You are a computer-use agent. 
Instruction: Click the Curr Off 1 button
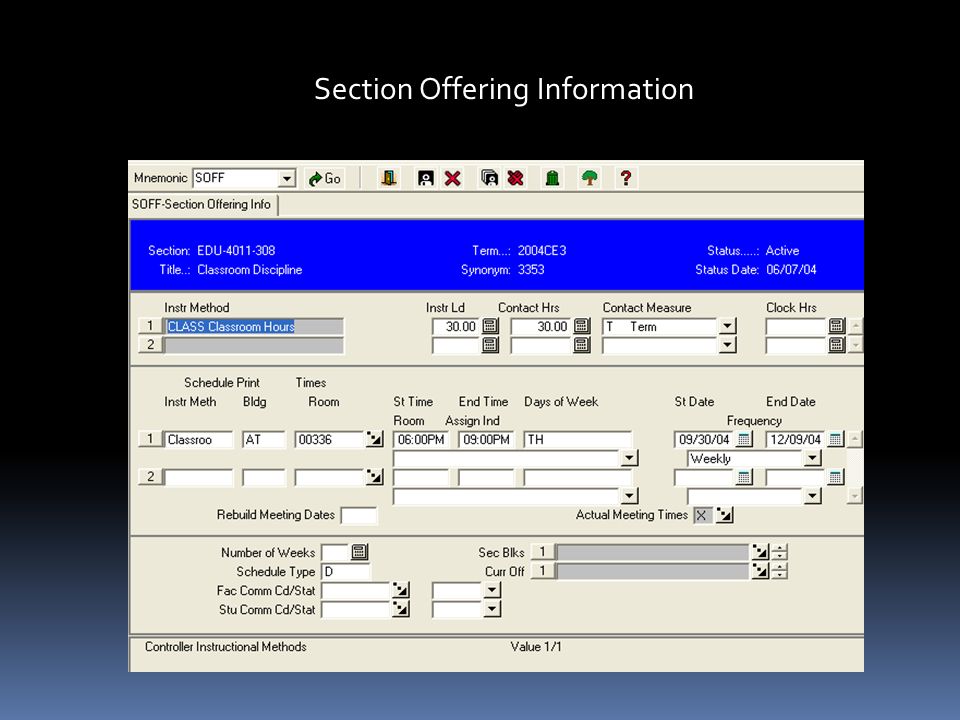click(542, 571)
